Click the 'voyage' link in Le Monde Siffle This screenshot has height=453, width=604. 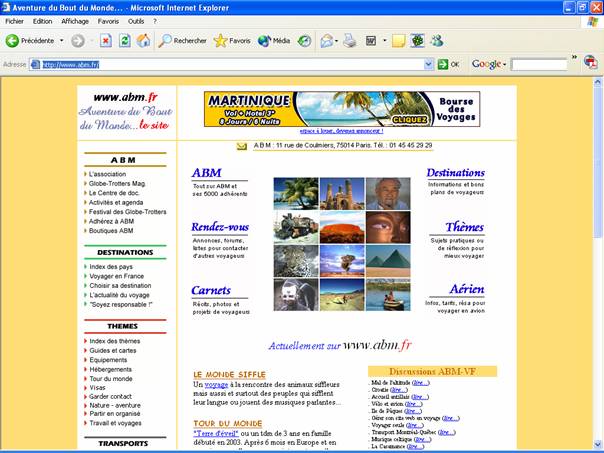(x=216, y=385)
